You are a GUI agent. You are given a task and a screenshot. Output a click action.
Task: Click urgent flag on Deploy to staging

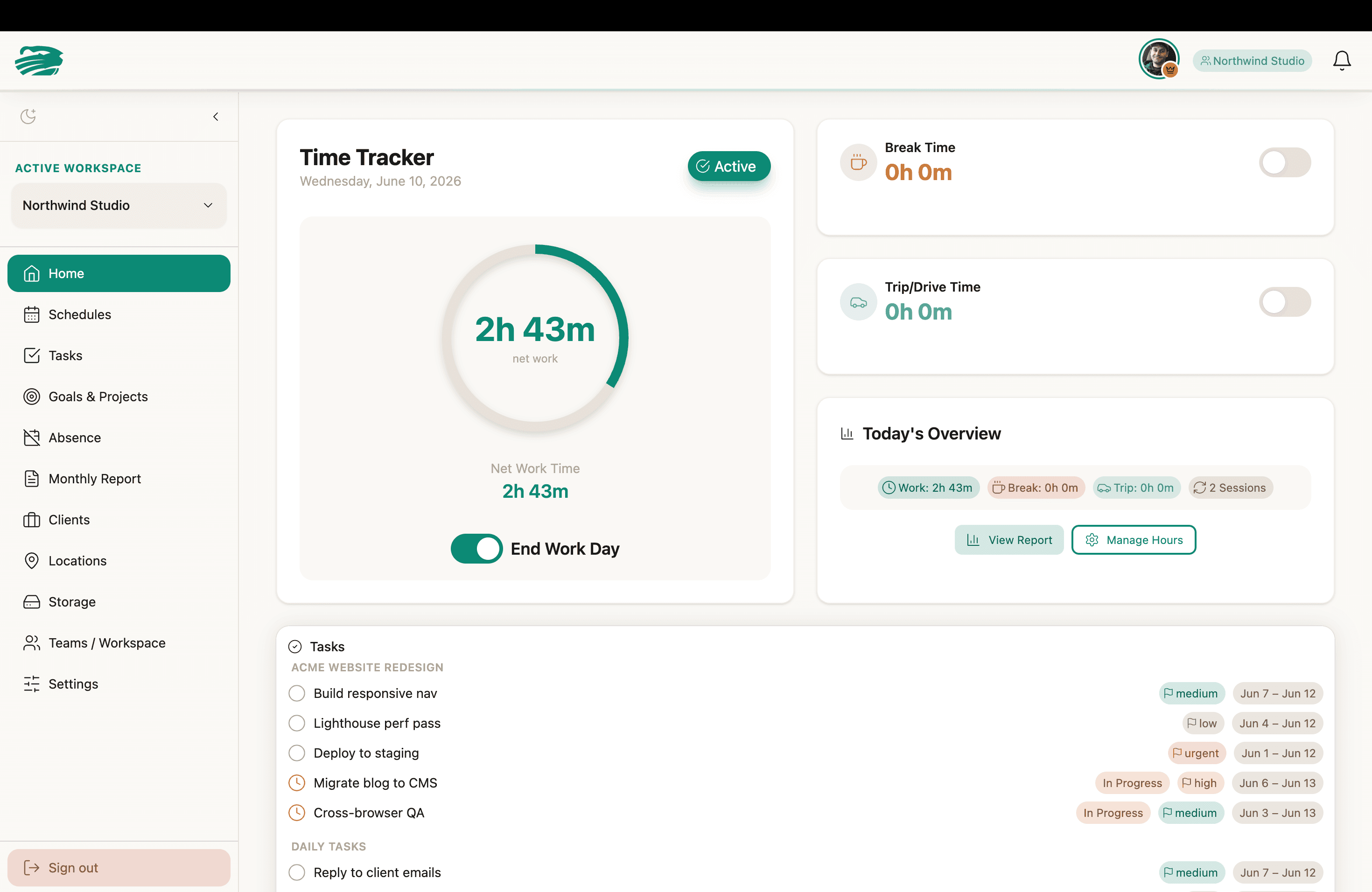(1196, 753)
